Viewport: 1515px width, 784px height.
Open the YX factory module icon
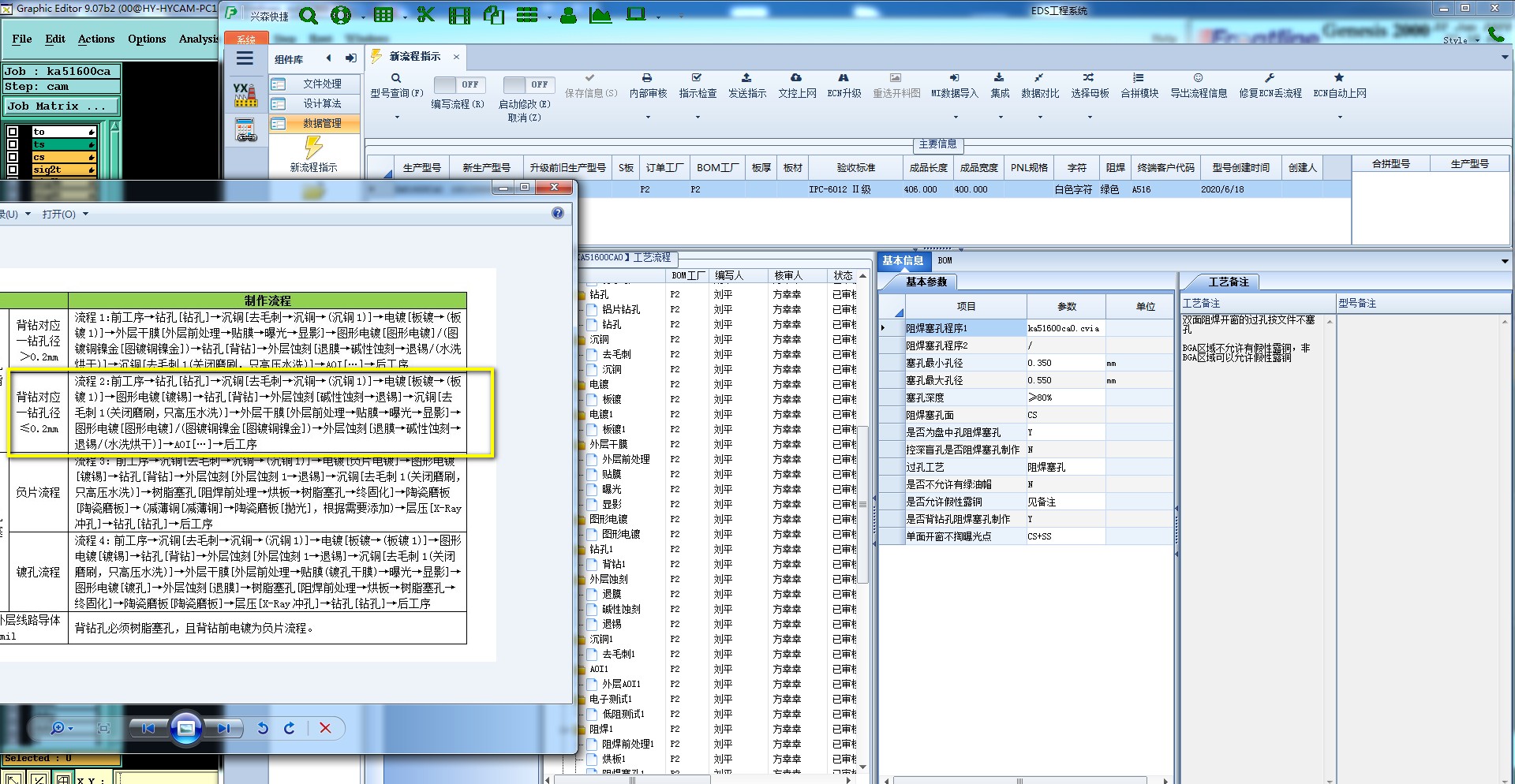[x=245, y=95]
